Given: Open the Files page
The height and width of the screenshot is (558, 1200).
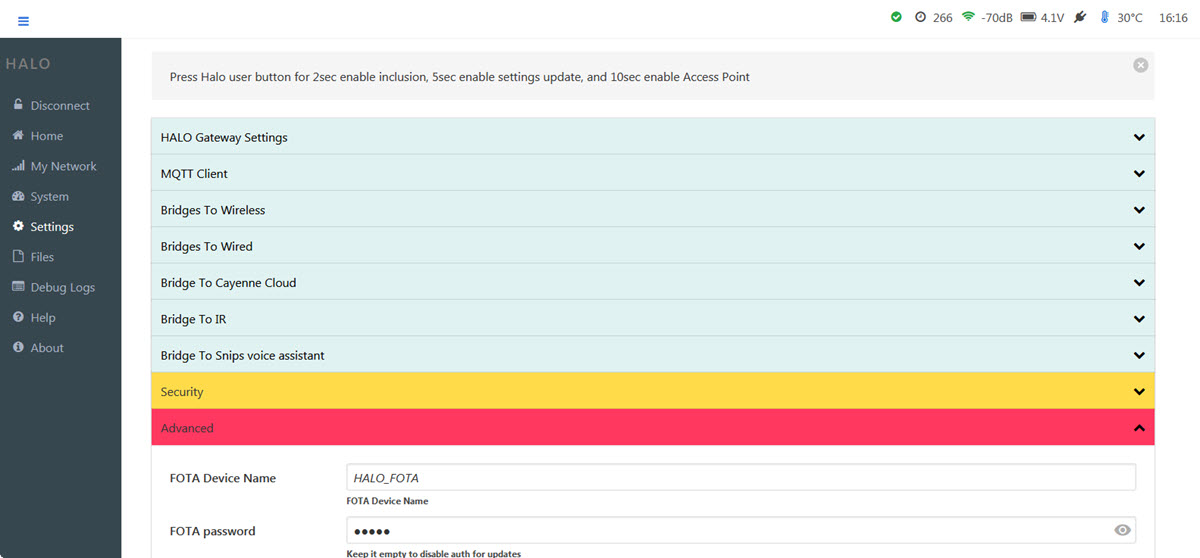Looking at the screenshot, I should tap(42, 257).
